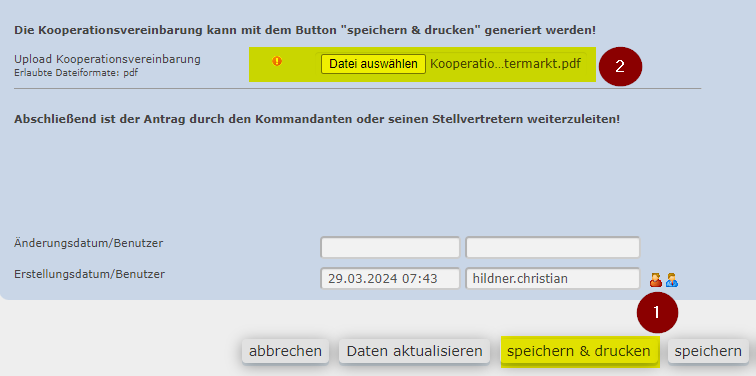This screenshot has width=756, height=376.
Task: Click the speichern & drucken button
Action: (x=579, y=351)
